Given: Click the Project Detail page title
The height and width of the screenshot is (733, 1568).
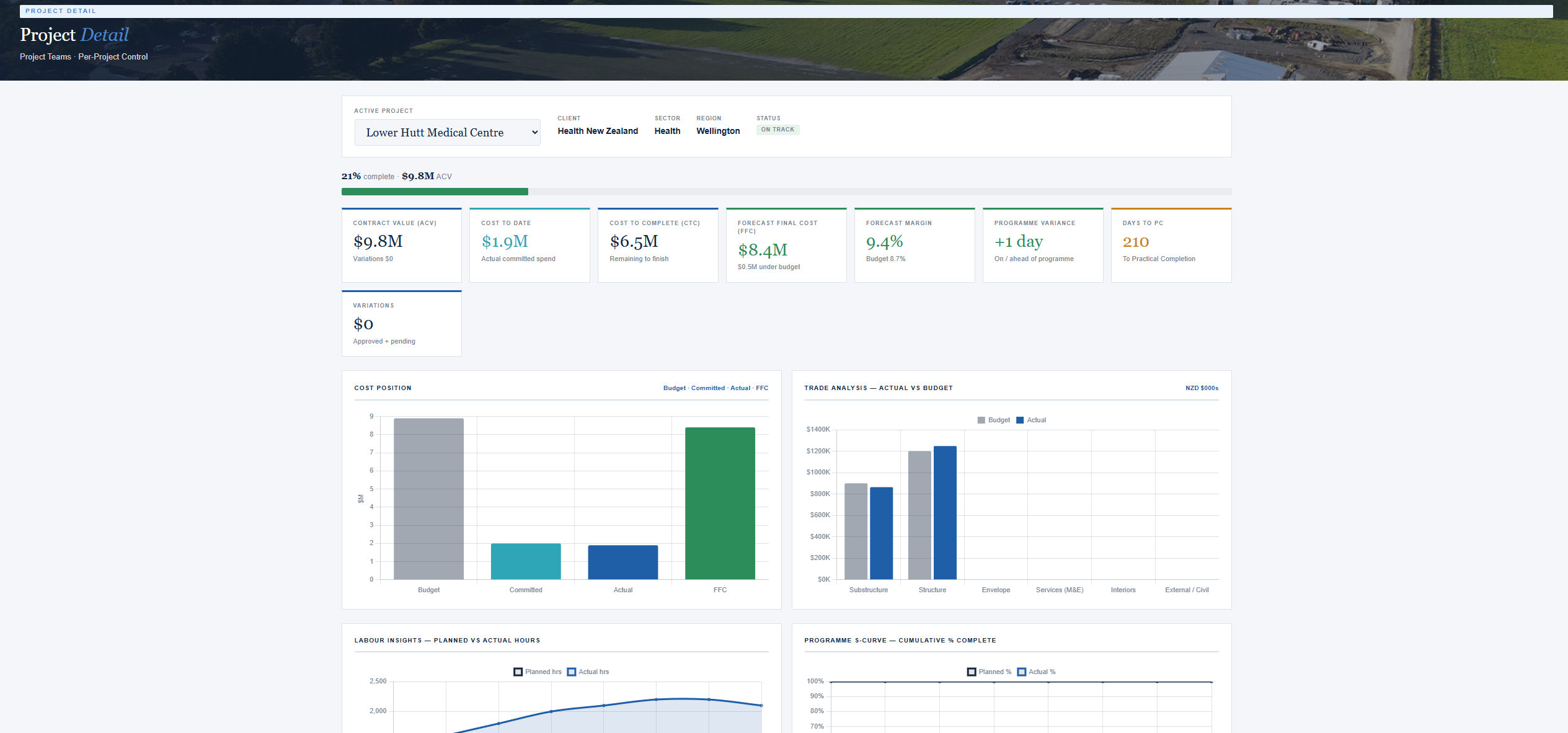Looking at the screenshot, I should 74,35.
